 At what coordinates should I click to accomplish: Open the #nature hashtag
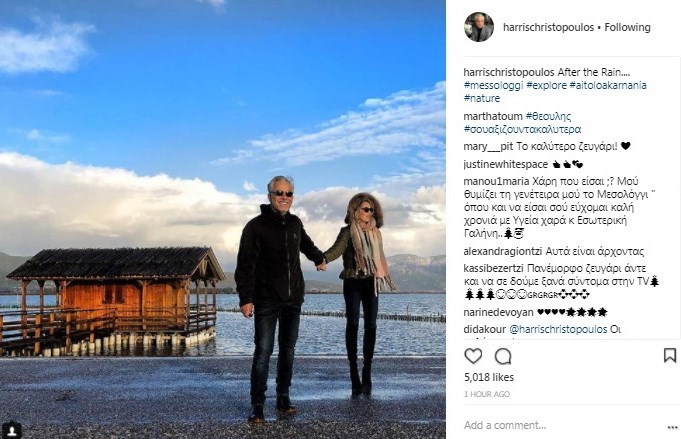(482, 98)
